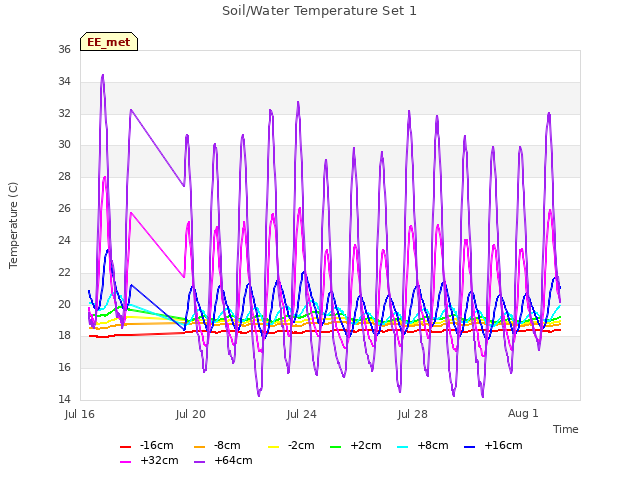This screenshot has height=480, width=640.
Task: Click the +32cm magenta legend swatch
Action: coord(125,462)
